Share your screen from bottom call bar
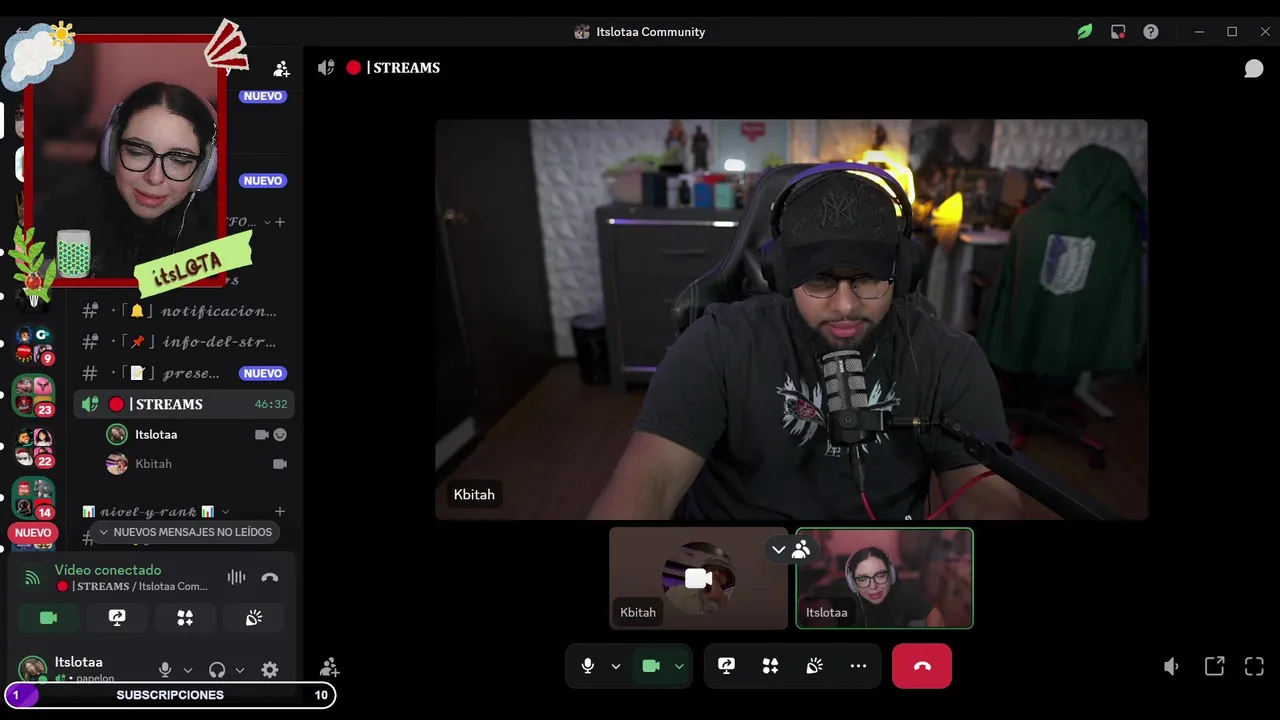 (726, 666)
